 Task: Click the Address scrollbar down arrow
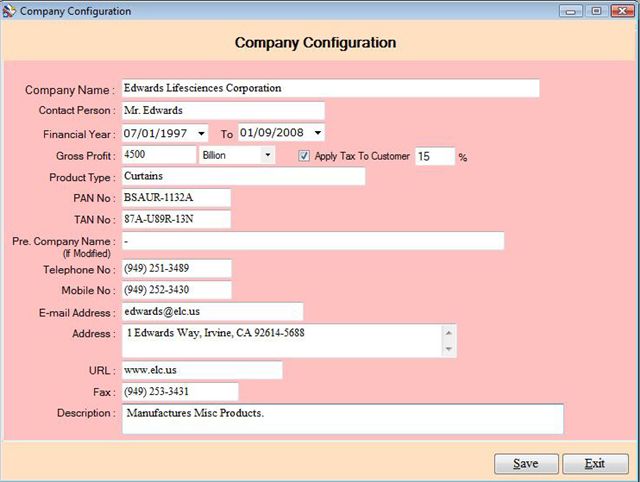point(449,349)
